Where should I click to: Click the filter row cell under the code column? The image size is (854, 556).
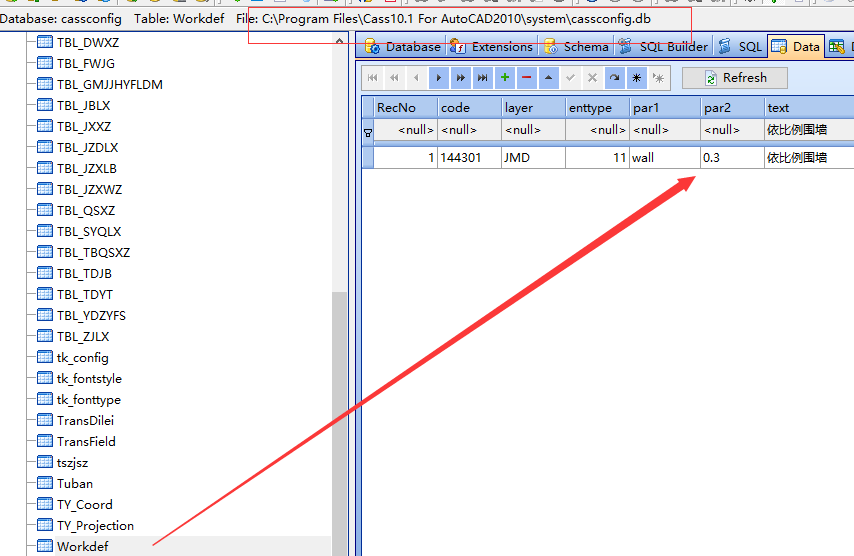pyautogui.click(x=468, y=130)
